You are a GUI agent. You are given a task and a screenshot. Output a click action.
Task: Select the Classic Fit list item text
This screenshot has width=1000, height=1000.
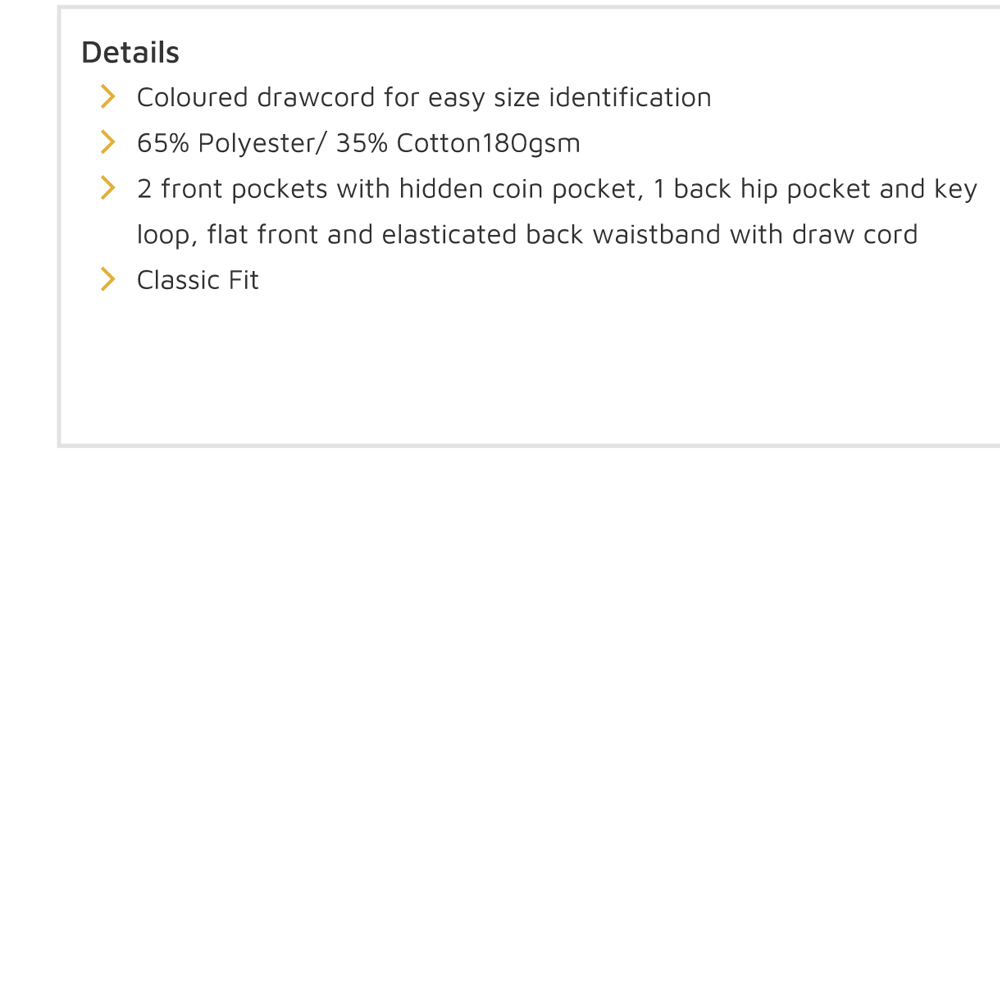pyautogui.click(x=198, y=280)
